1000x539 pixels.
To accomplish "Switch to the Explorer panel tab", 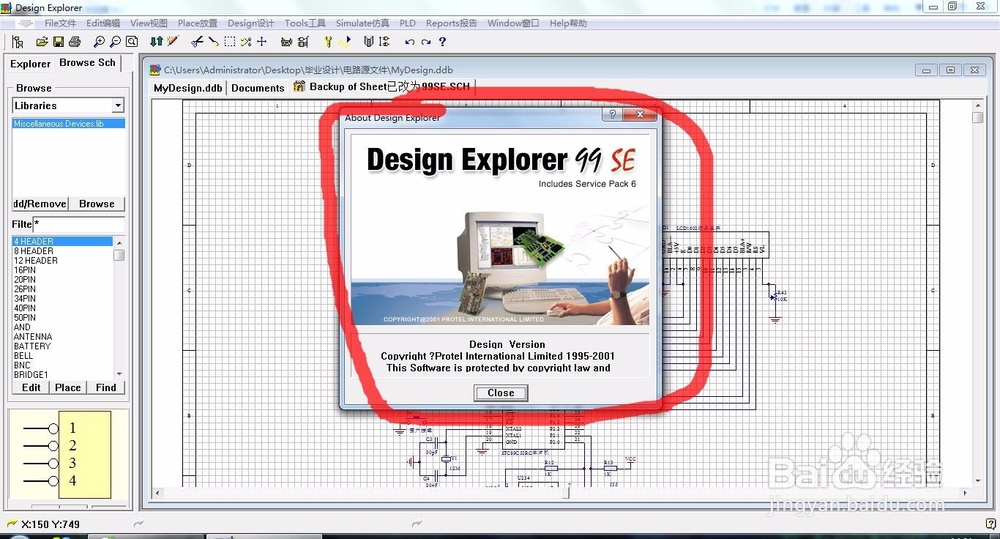I will 30,64.
